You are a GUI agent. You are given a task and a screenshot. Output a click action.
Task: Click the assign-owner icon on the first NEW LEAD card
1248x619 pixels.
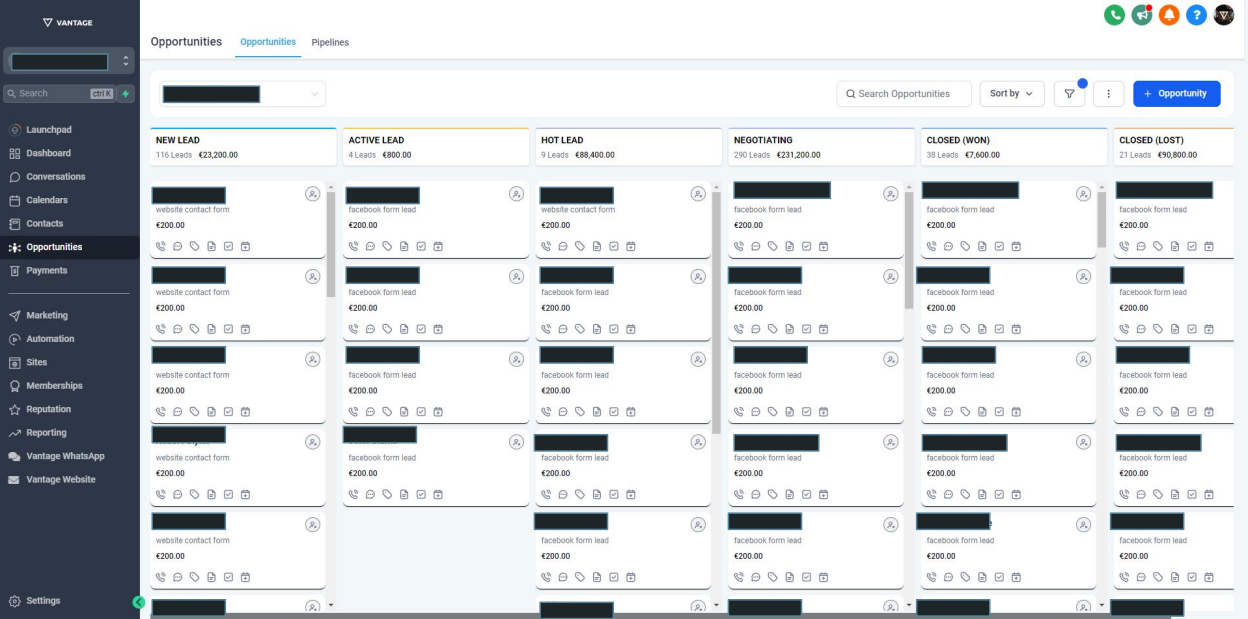click(x=312, y=194)
